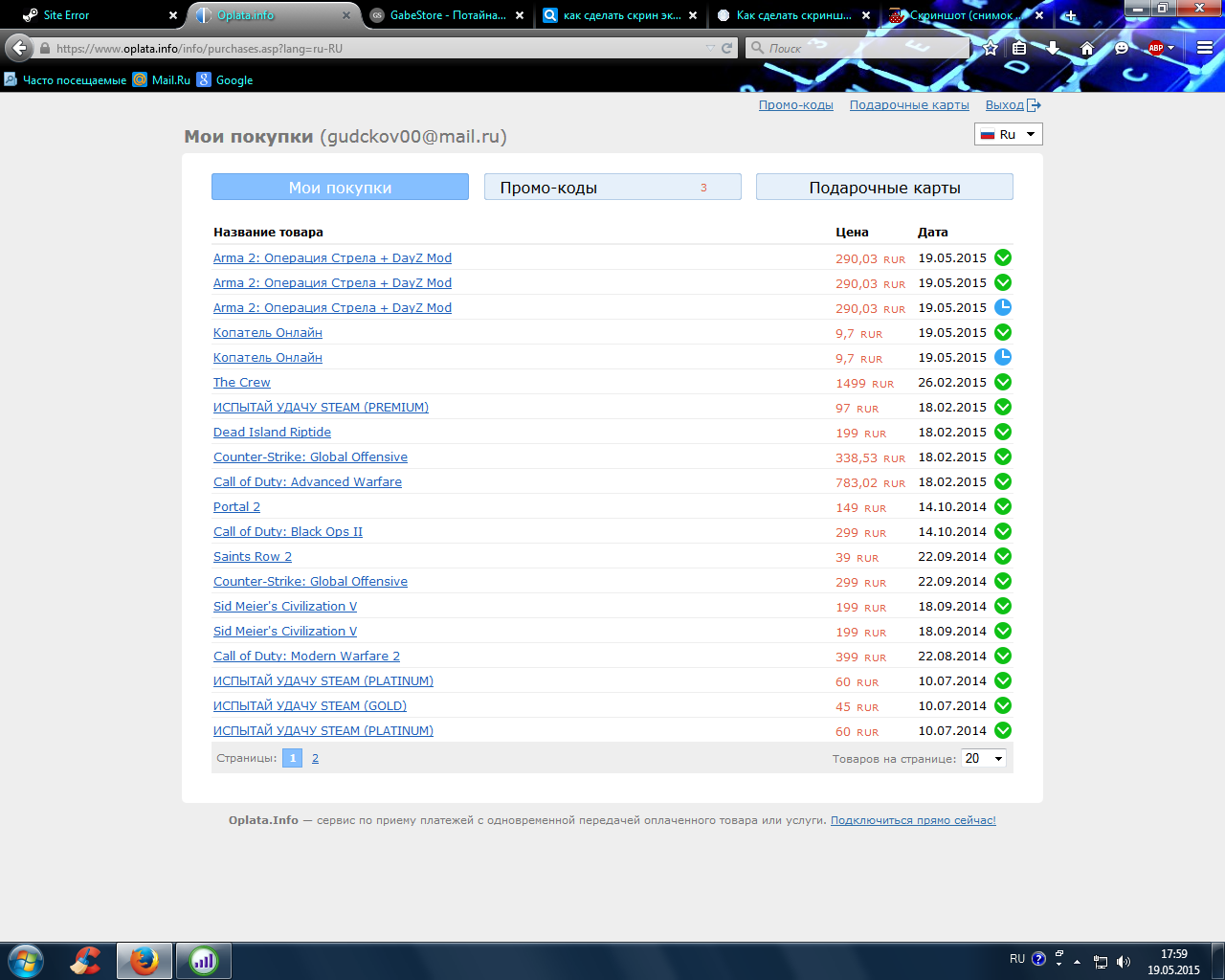This screenshot has width=1225, height=980.
Task: Open a new tab with the plus button
Action: tap(1070, 15)
